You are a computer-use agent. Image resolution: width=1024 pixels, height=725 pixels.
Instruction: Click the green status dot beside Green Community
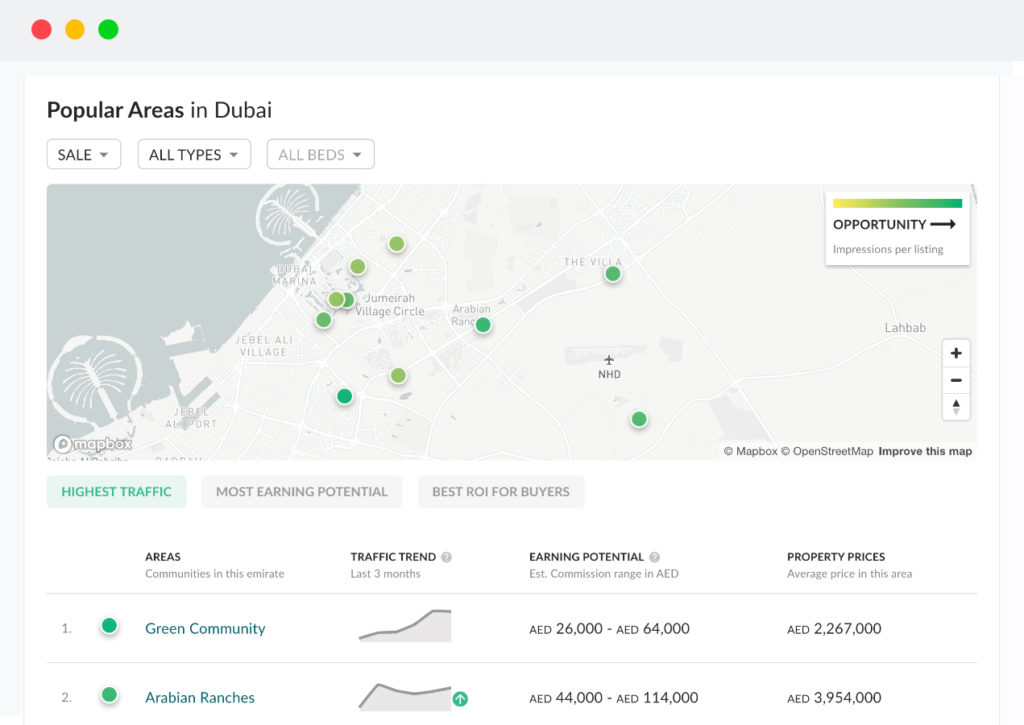click(x=109, y=626)
